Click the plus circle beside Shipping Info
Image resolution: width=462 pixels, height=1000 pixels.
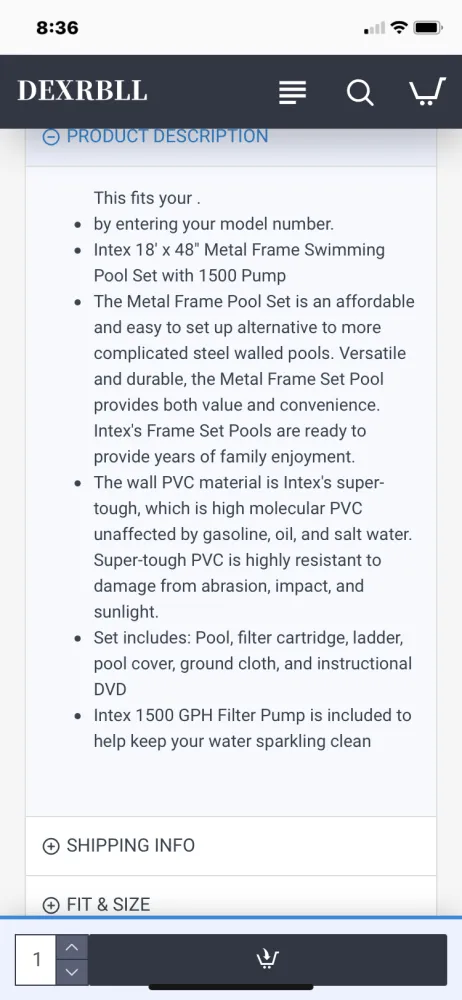point(50,846)
